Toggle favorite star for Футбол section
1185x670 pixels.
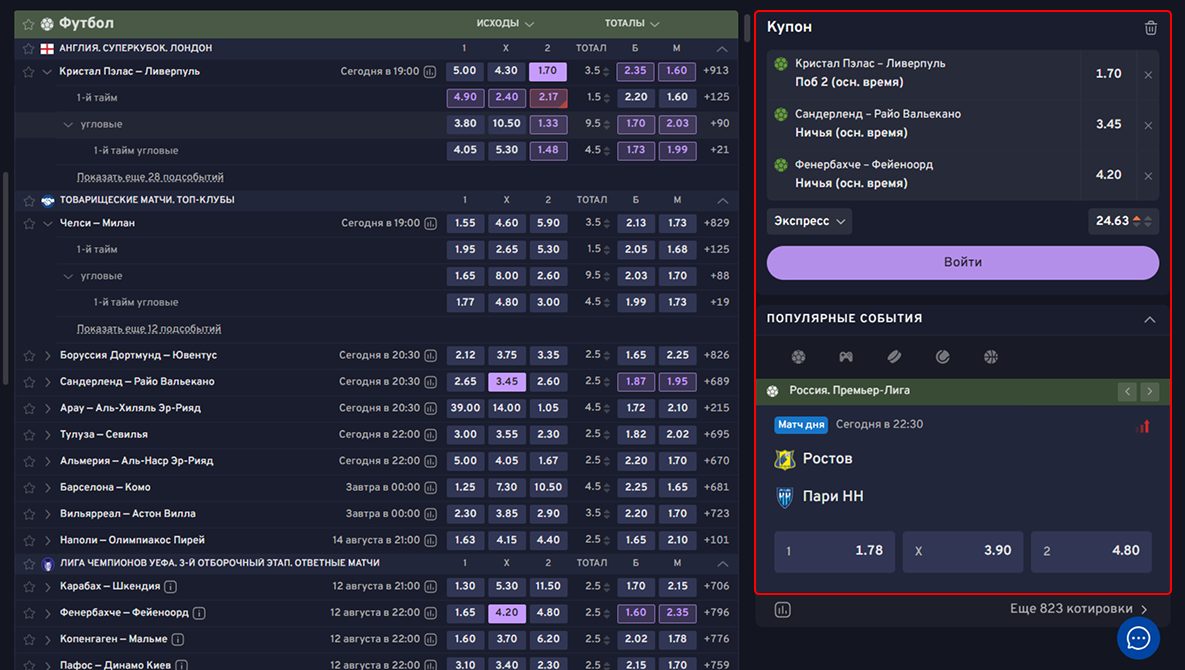click(x=28, y=24)
